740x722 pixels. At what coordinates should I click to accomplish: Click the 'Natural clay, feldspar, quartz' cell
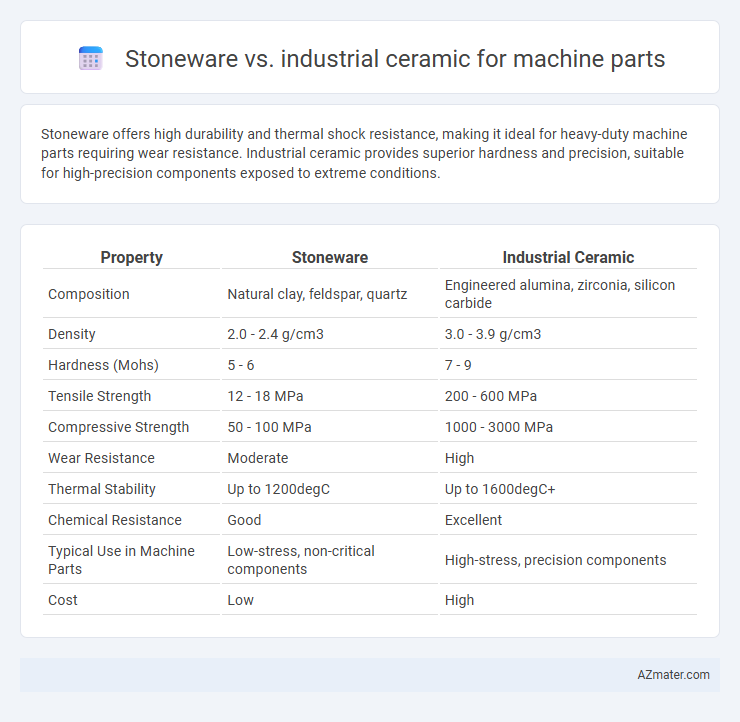(317, 294)
